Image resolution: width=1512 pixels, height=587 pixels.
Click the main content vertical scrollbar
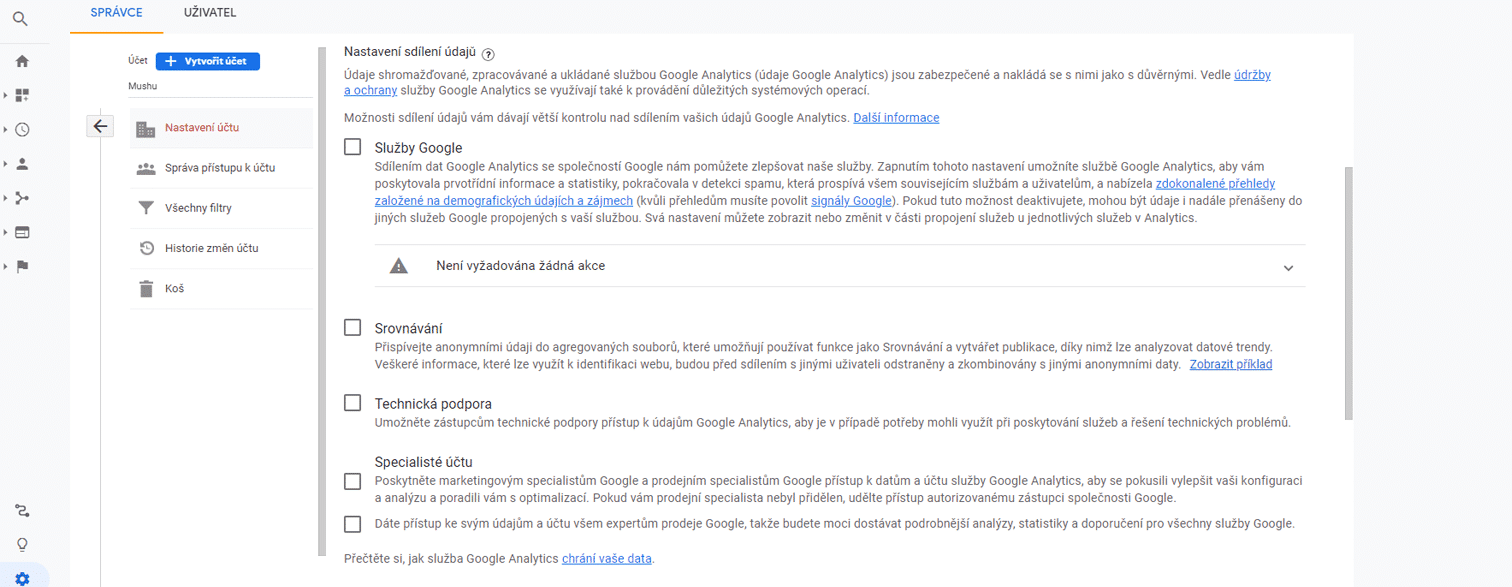1349,292
